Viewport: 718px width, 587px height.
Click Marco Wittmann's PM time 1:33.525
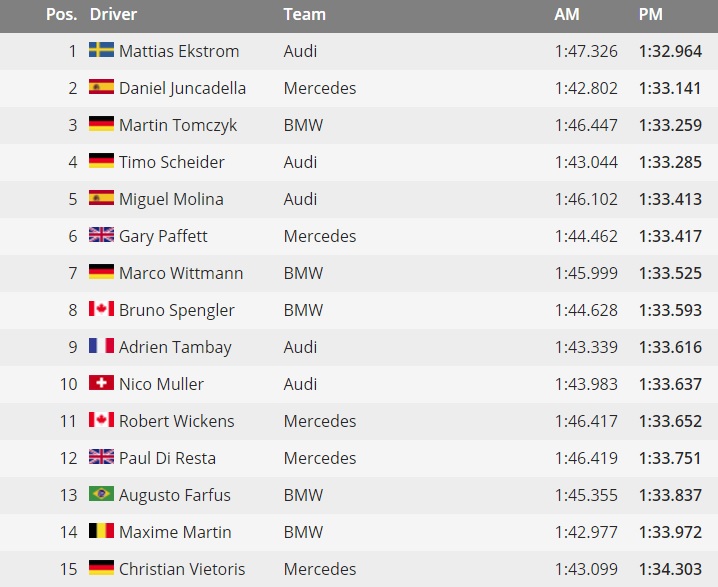(x=670, y=273)
